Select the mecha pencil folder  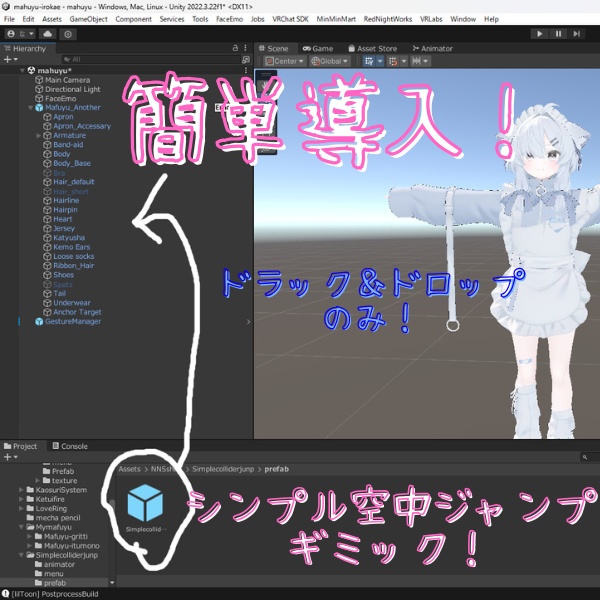point(54,518)
